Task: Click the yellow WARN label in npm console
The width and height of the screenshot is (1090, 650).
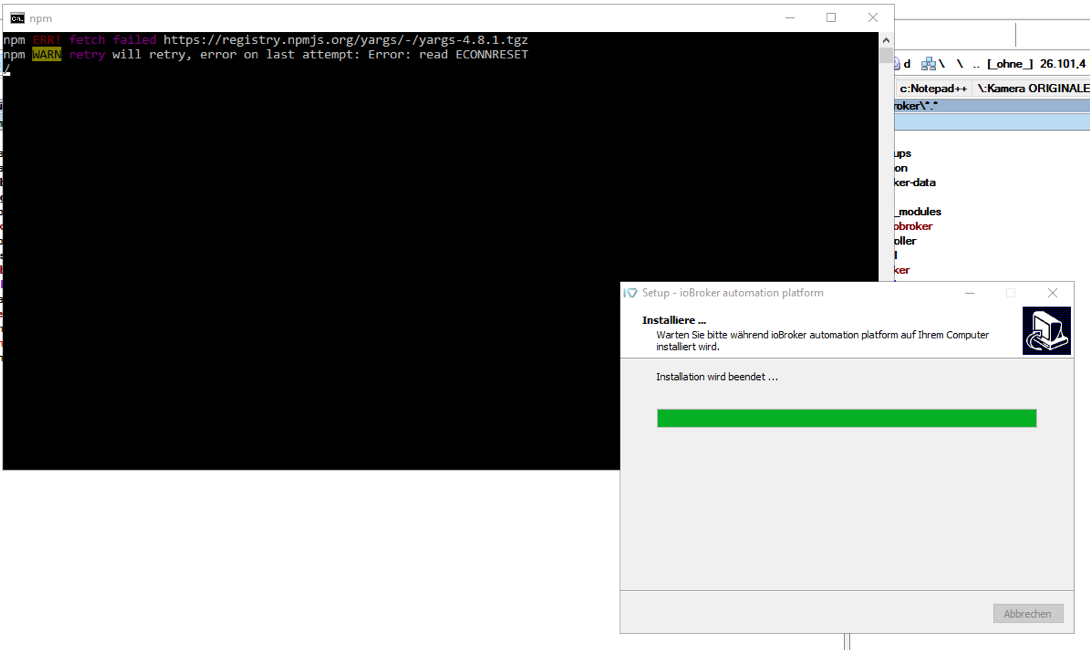Action: 47,55
